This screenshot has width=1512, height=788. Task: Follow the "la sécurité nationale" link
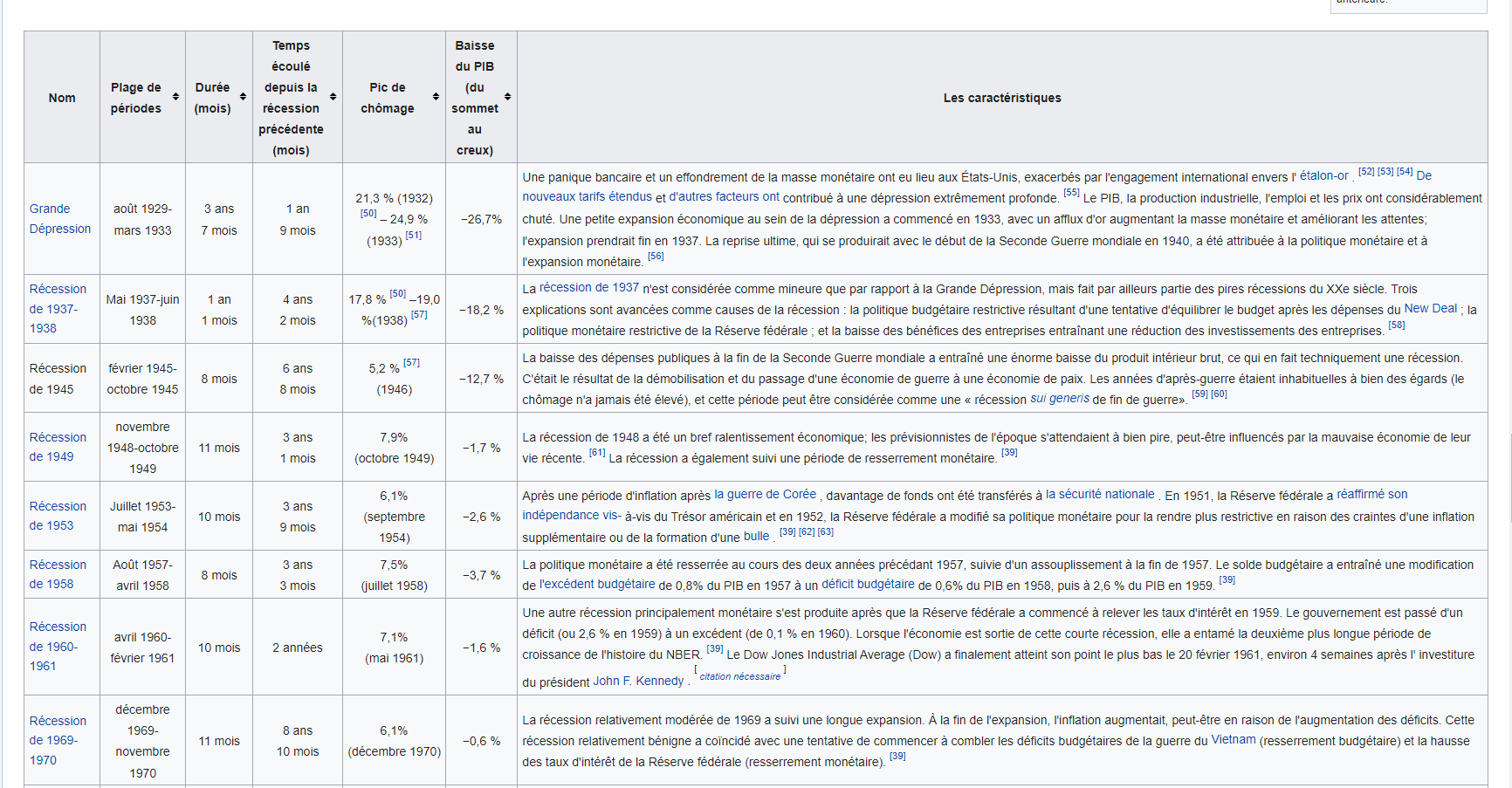tap(1100, 494)
